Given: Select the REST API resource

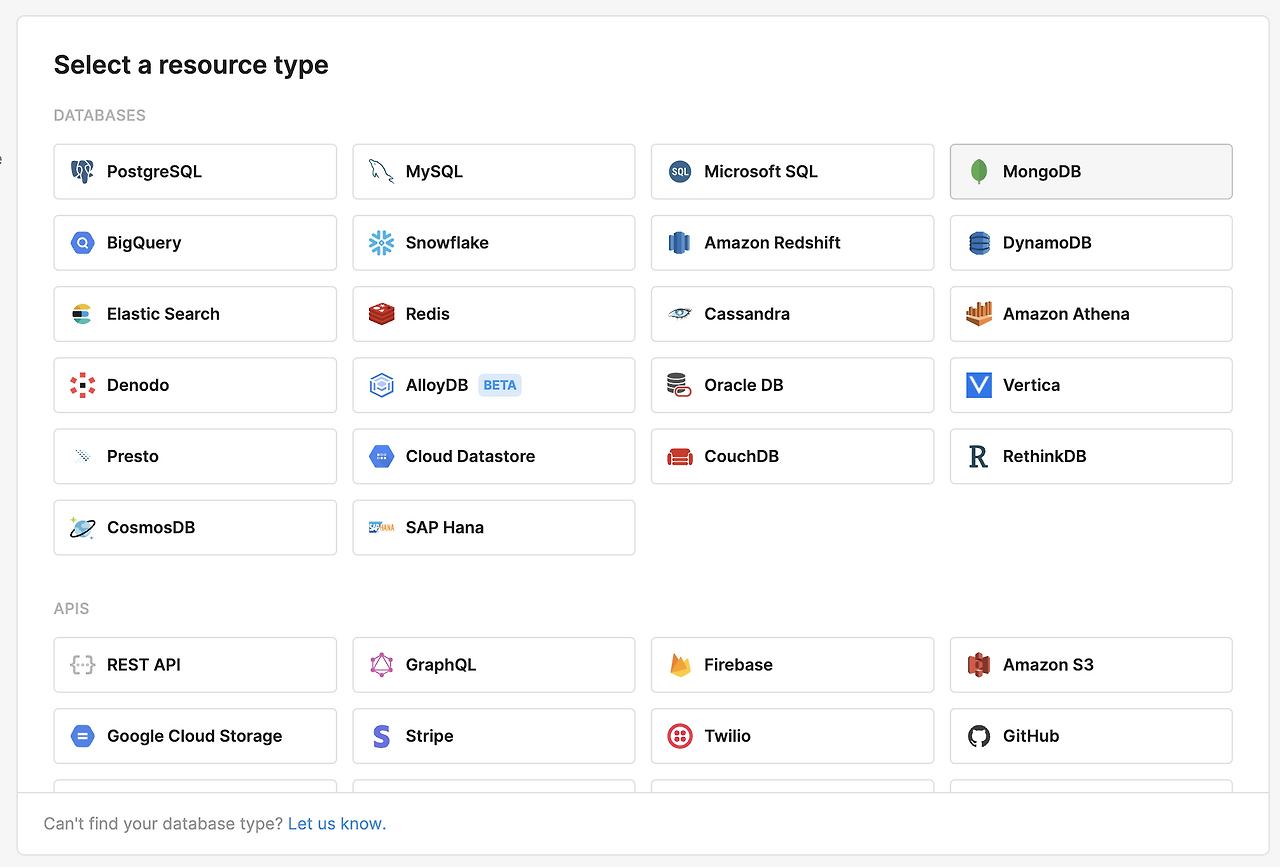Looking at the screenshot, I should coord(195,665).
